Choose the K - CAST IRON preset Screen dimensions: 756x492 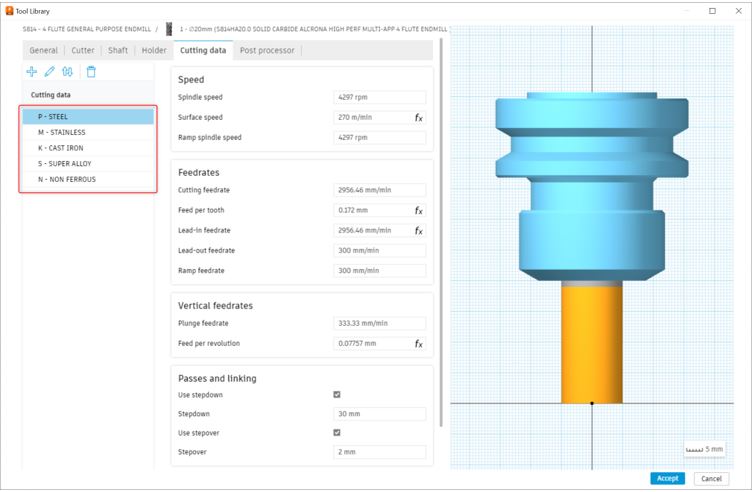coord(88,148)
